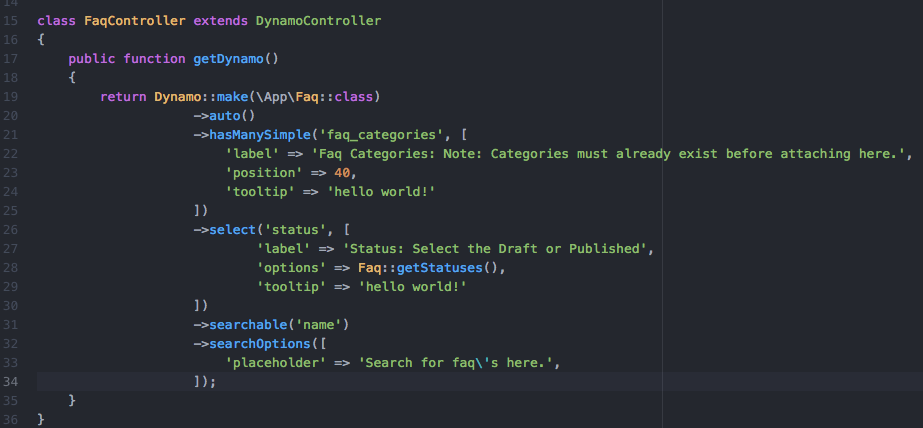Click the 'placeholder' array key
Viewport: 923px width, 428px height.
pyautogui.click(x=275, y=363)
